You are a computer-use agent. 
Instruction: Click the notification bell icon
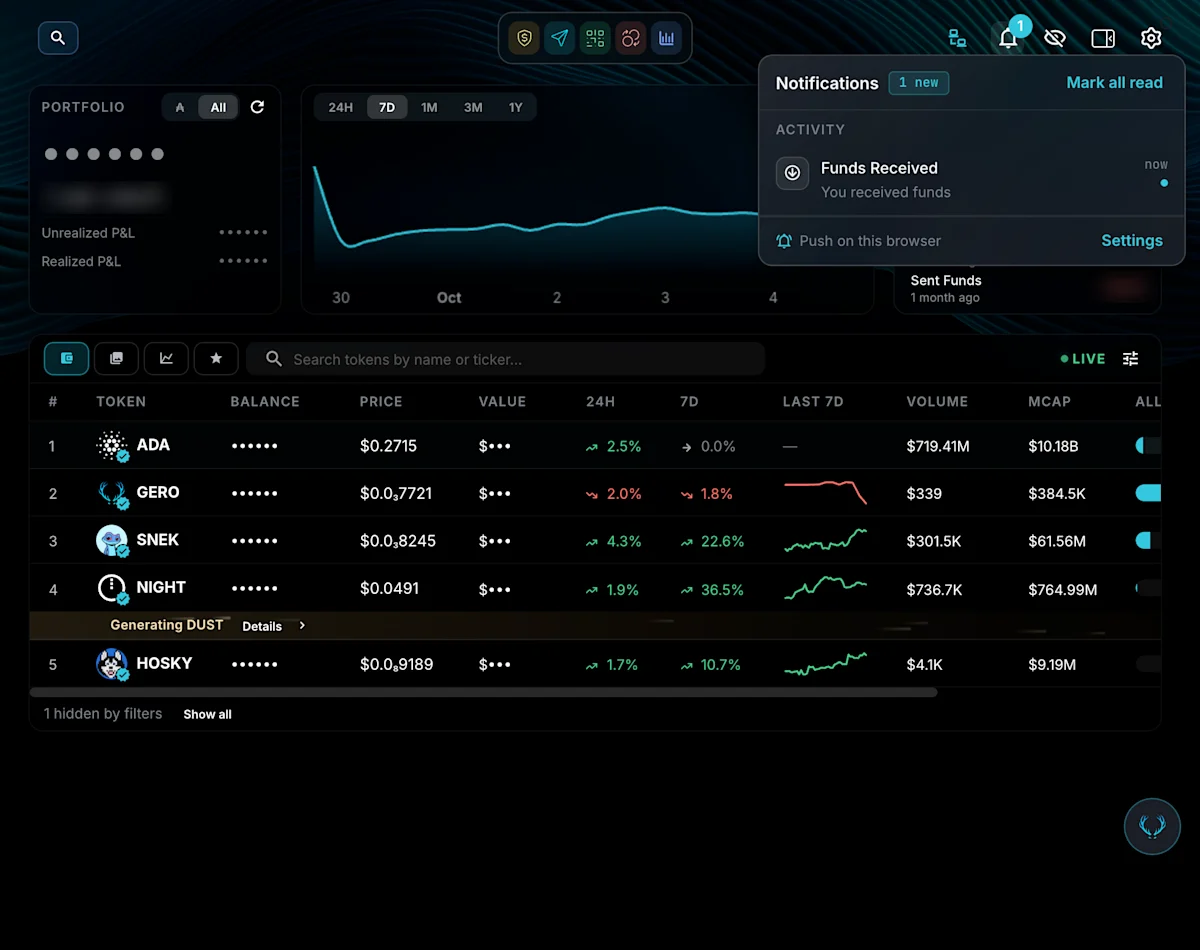(1008, 38)
